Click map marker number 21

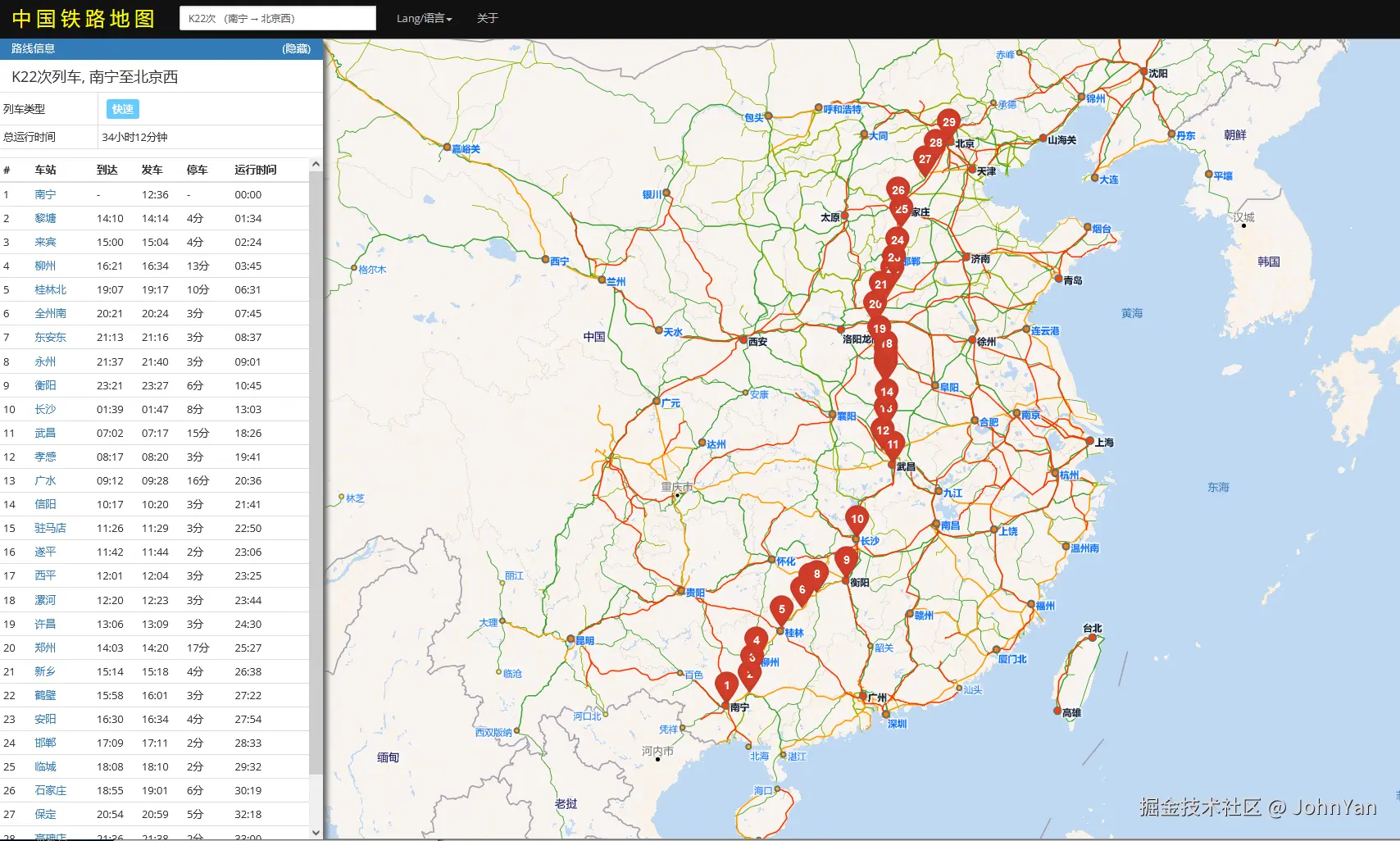coord(881,285)
